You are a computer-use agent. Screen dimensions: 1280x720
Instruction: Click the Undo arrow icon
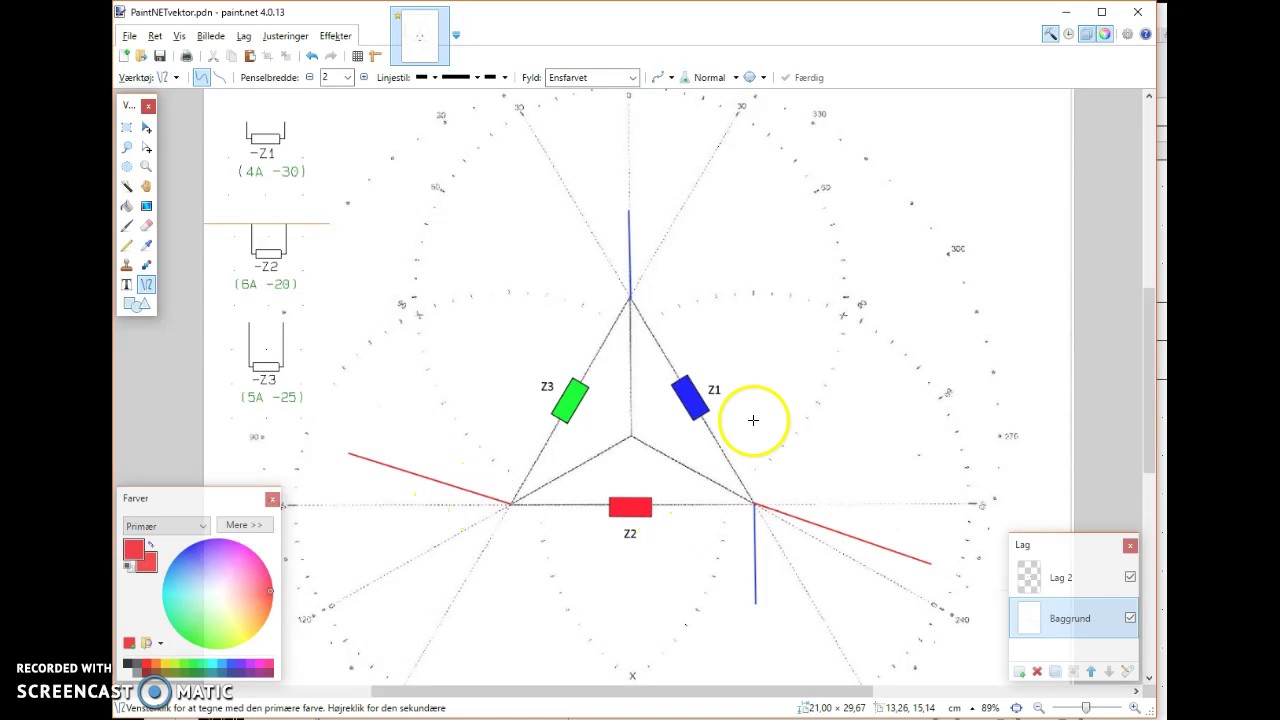[312, 56]
